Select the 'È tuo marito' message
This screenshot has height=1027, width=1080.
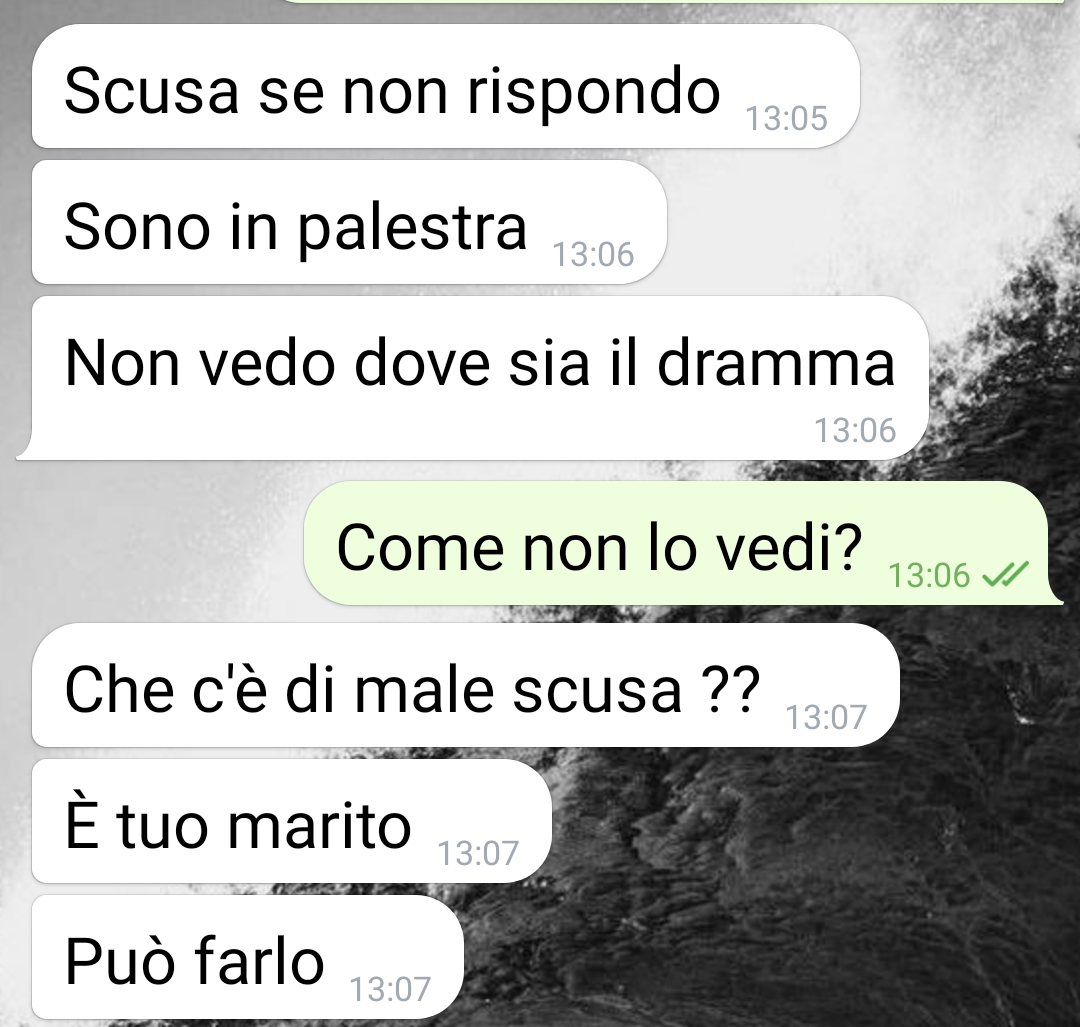pyautogui.click(x=291, y=821)
